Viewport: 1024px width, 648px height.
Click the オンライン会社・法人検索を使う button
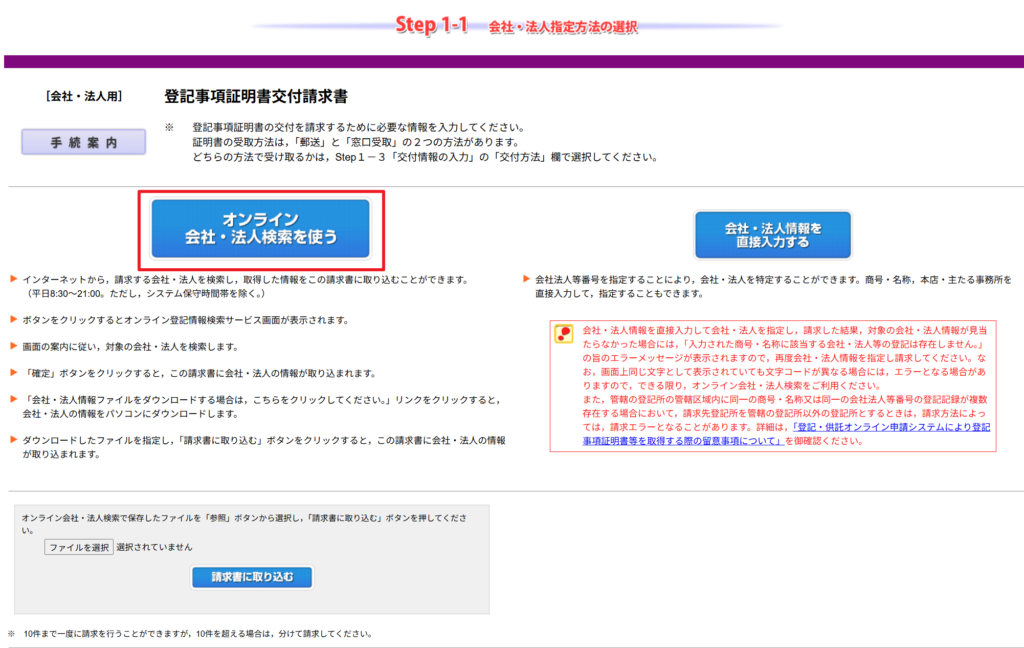pyautogui.click(x=260, y=228)
